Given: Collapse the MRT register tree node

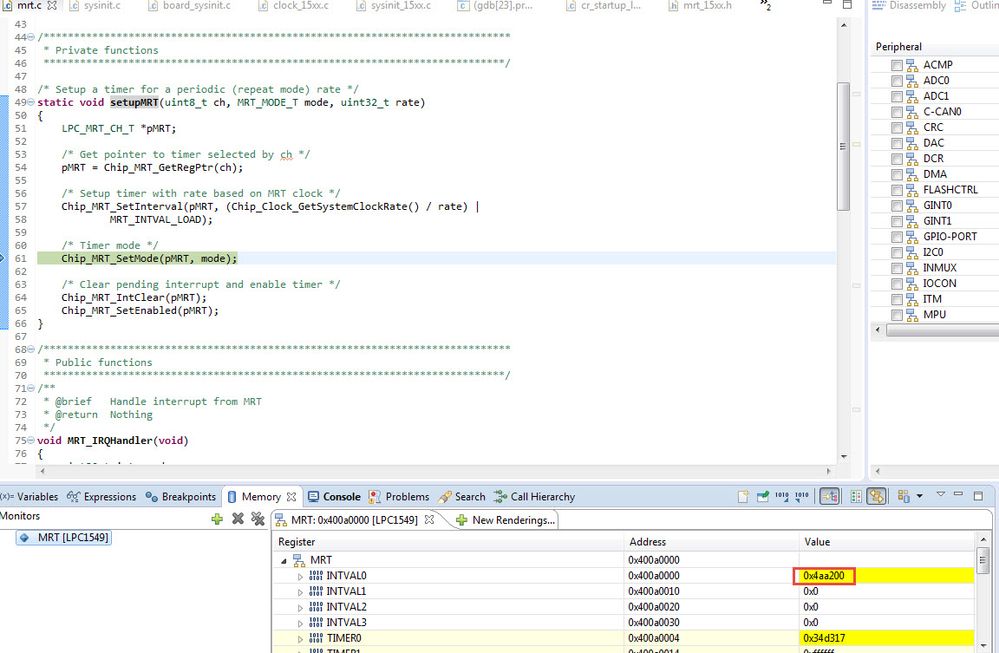Looking at the screenshot, I should point(284,561).
